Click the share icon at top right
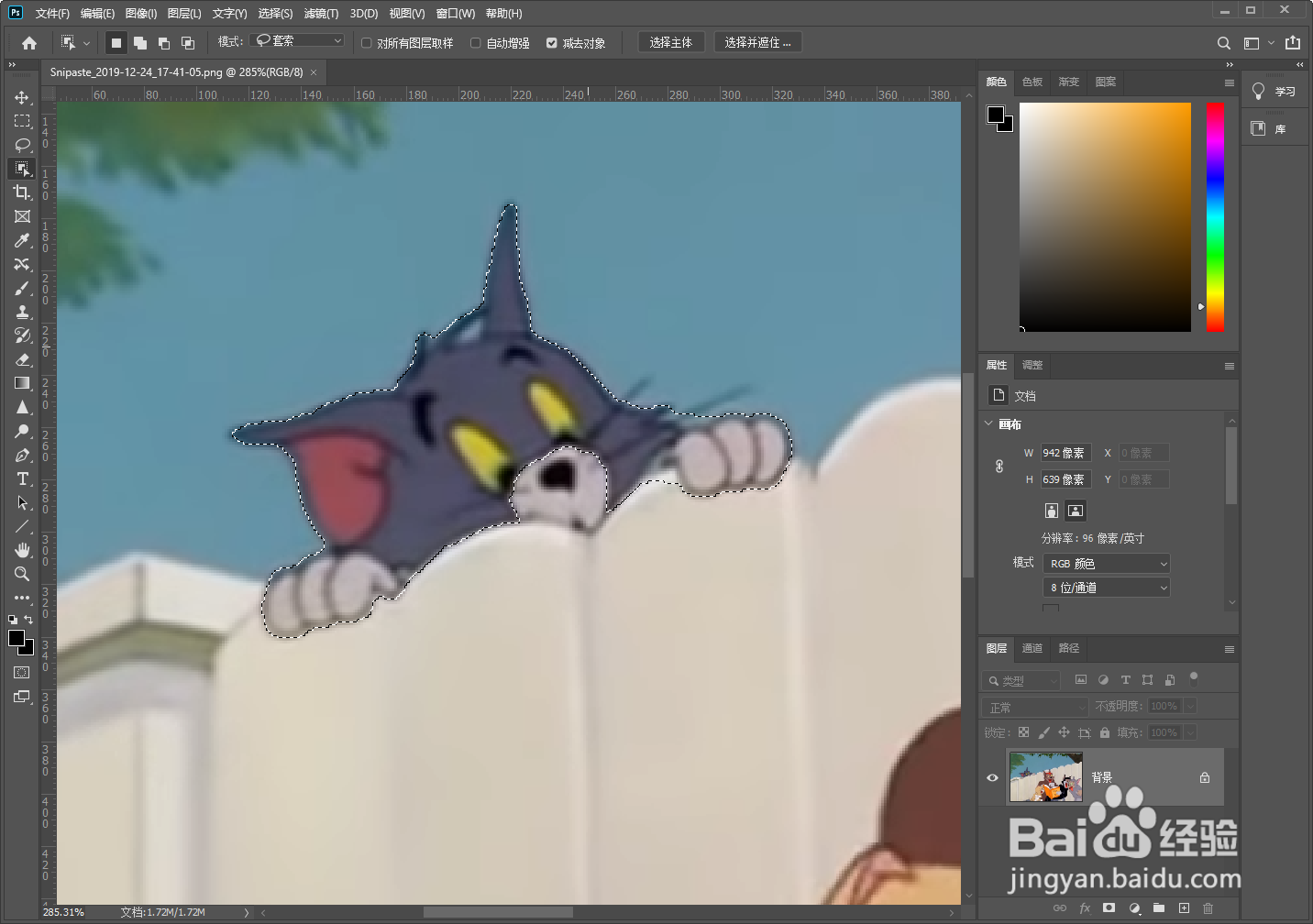The image size is (1313, 924). click(1293, 42)
